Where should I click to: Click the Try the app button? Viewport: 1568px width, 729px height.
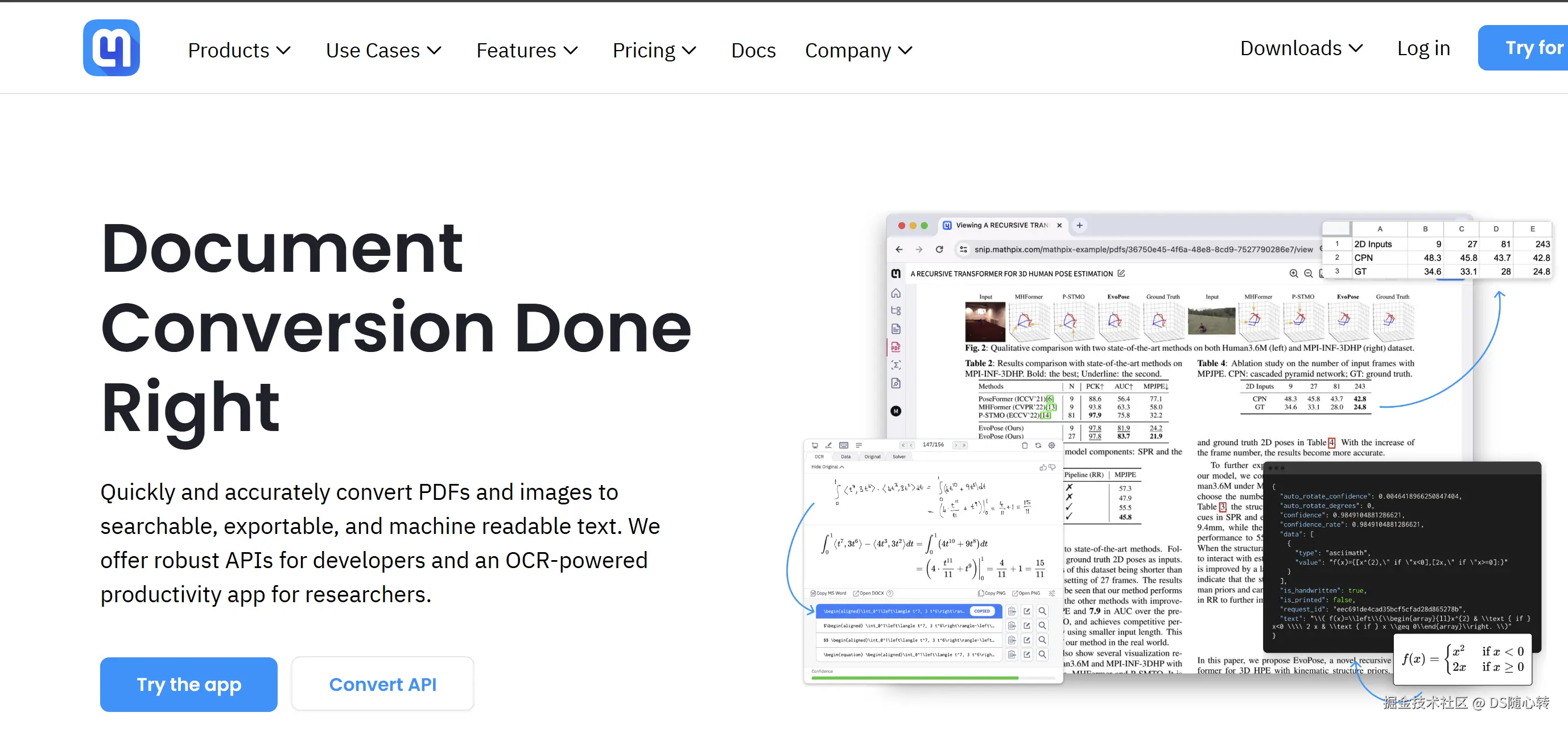pos(189,685)
